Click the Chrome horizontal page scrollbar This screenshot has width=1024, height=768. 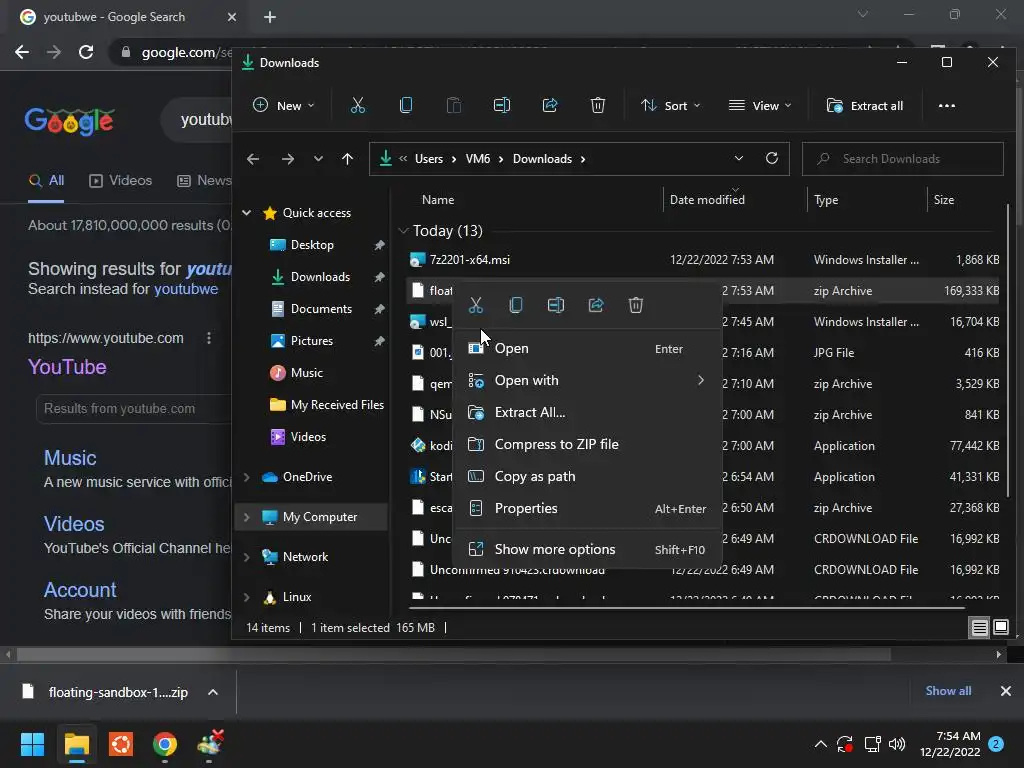tap(453, 654)
